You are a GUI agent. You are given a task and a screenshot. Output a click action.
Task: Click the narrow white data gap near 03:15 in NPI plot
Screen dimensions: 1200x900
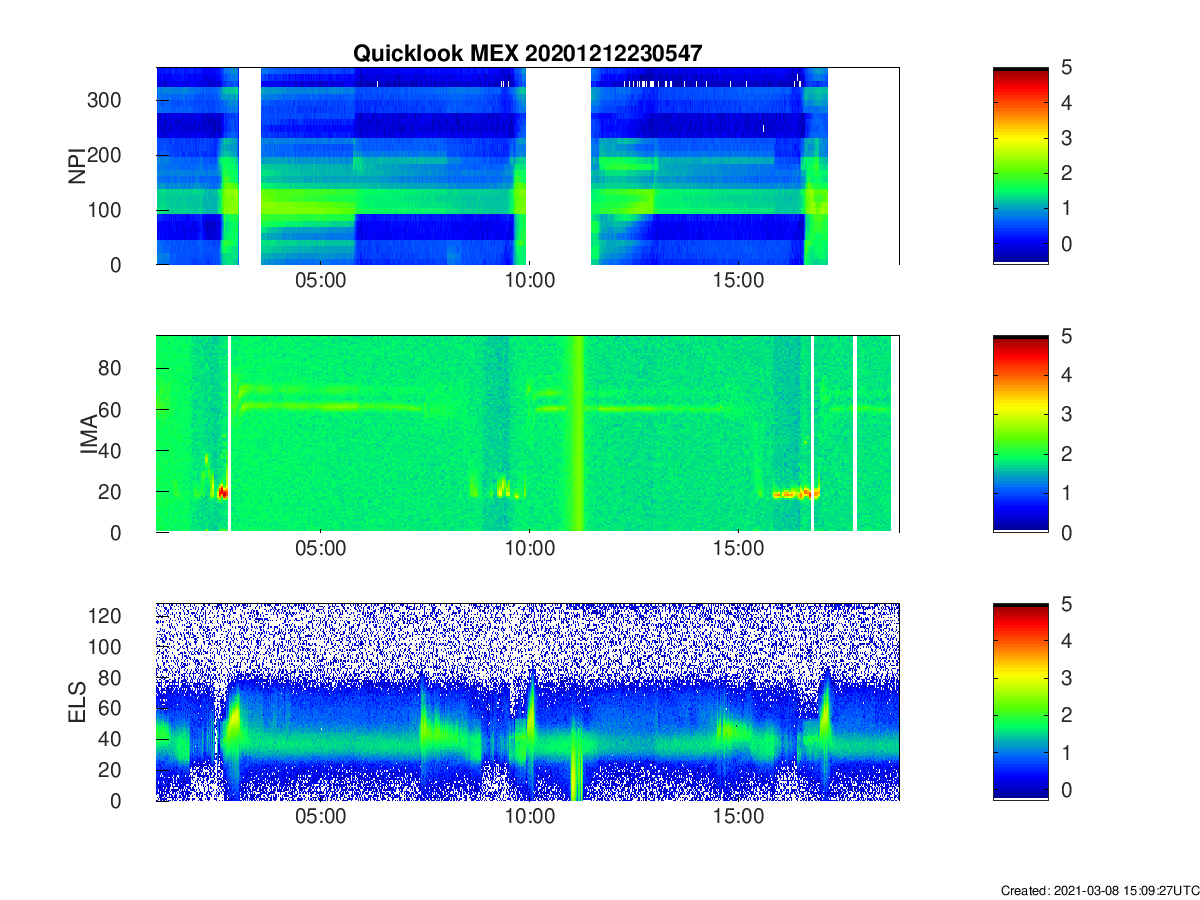[250, 166]
